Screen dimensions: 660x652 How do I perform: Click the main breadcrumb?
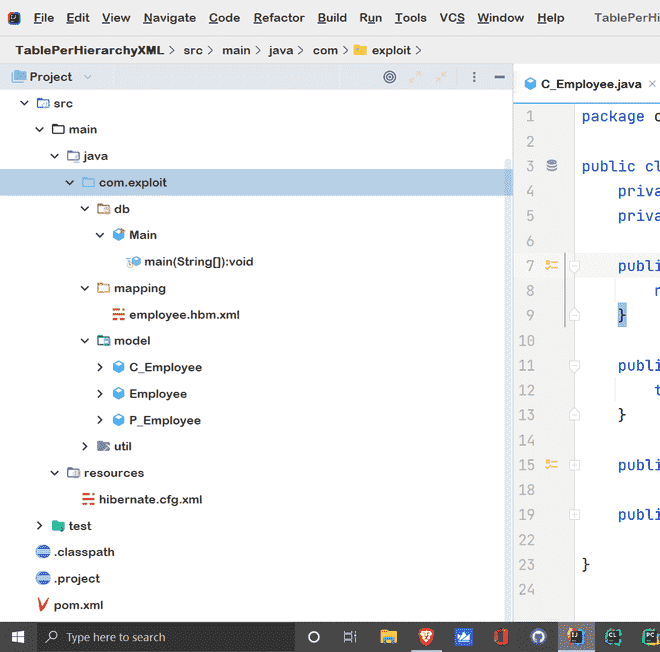(x=236, y=50)
